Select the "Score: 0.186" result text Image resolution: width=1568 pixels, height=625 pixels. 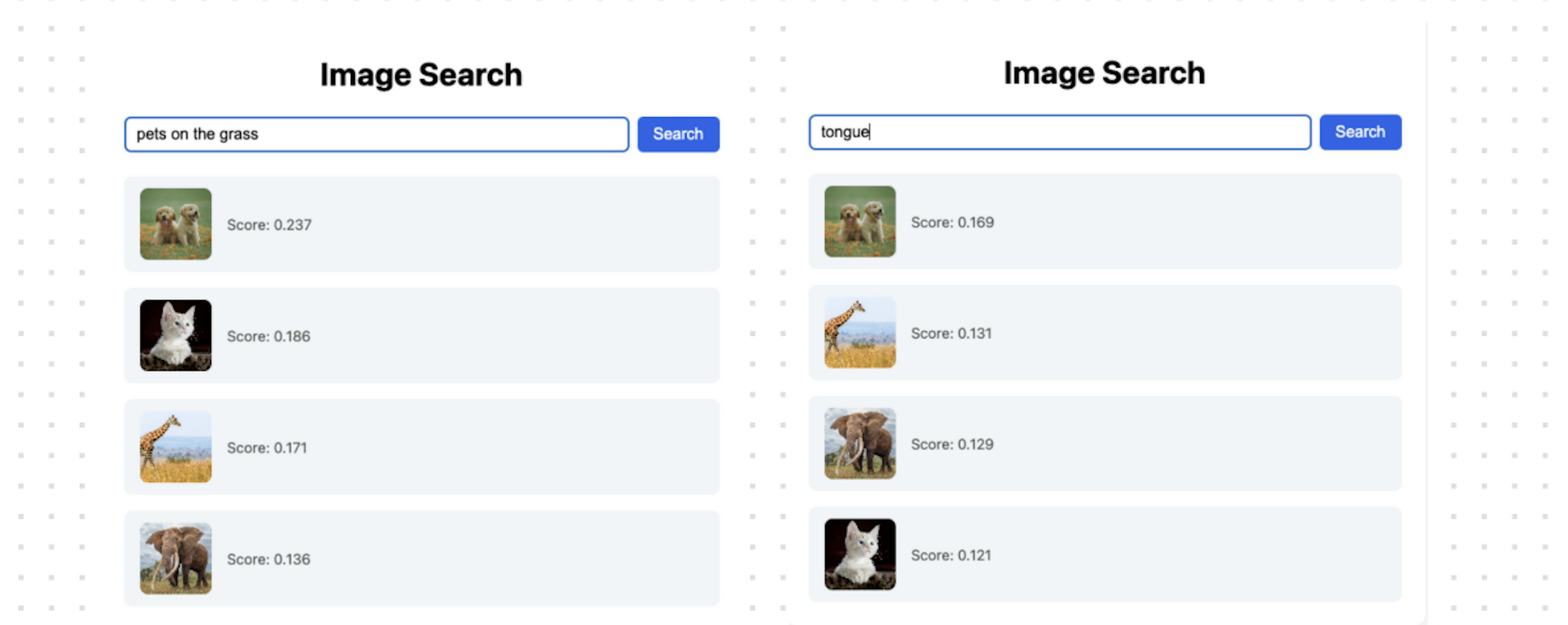[268, 336]
